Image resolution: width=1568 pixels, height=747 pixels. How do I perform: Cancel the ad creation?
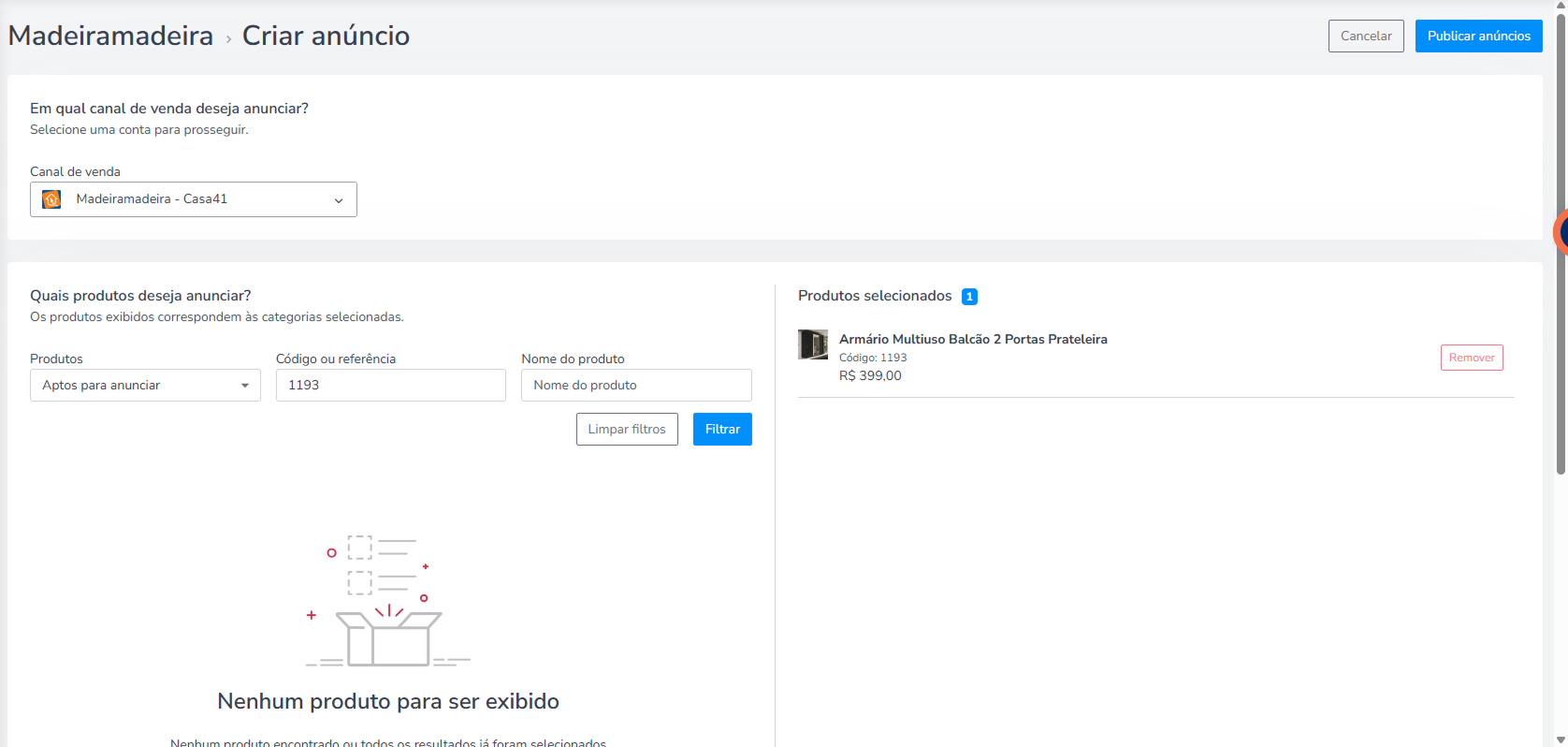click(1366, 36)
